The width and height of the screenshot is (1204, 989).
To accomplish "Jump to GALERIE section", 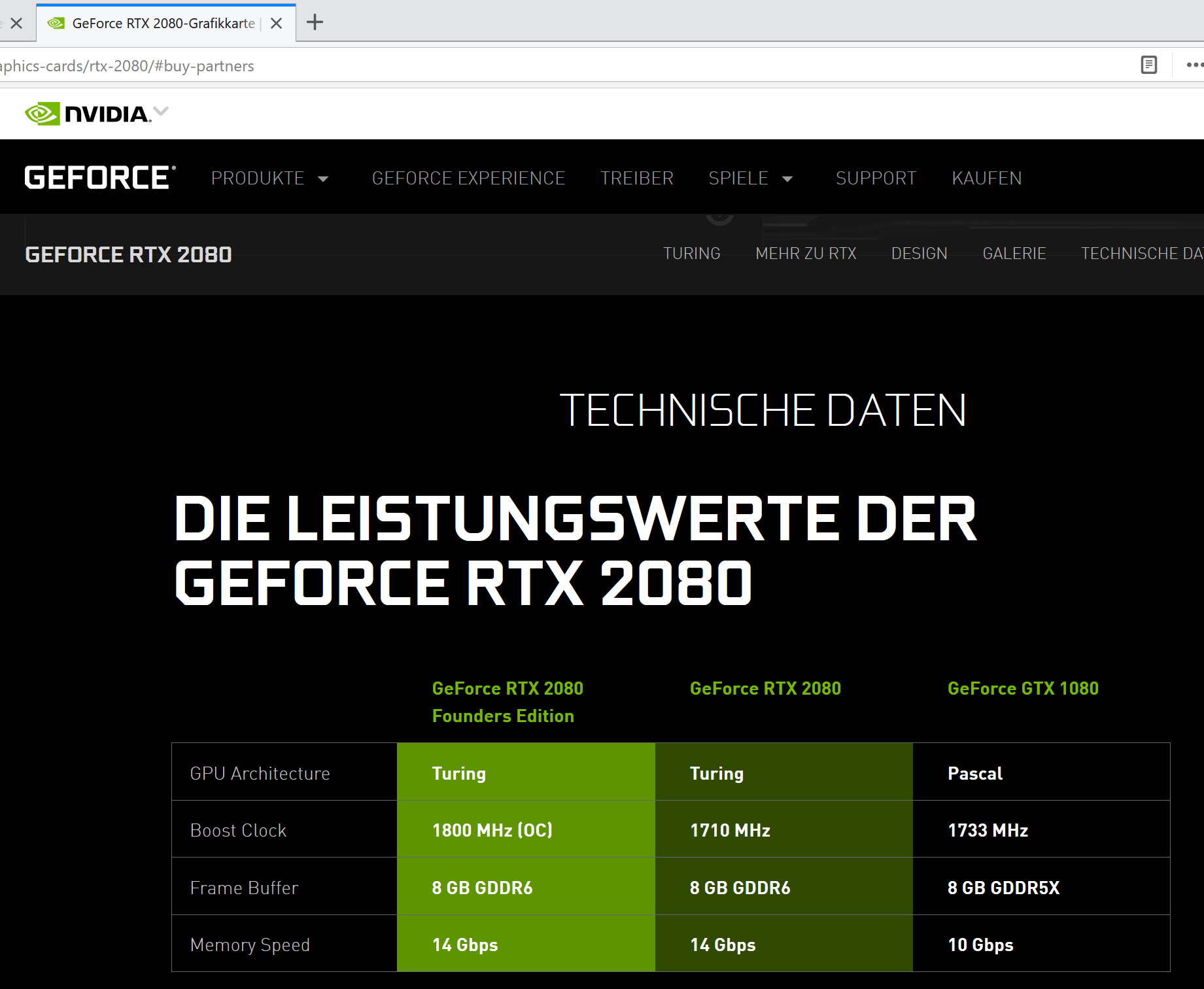I will point(1014,254).
